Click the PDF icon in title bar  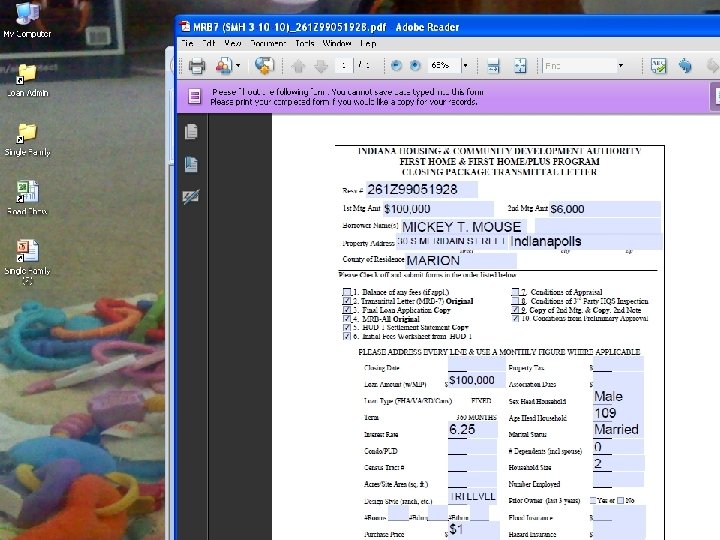click(185, 27)
